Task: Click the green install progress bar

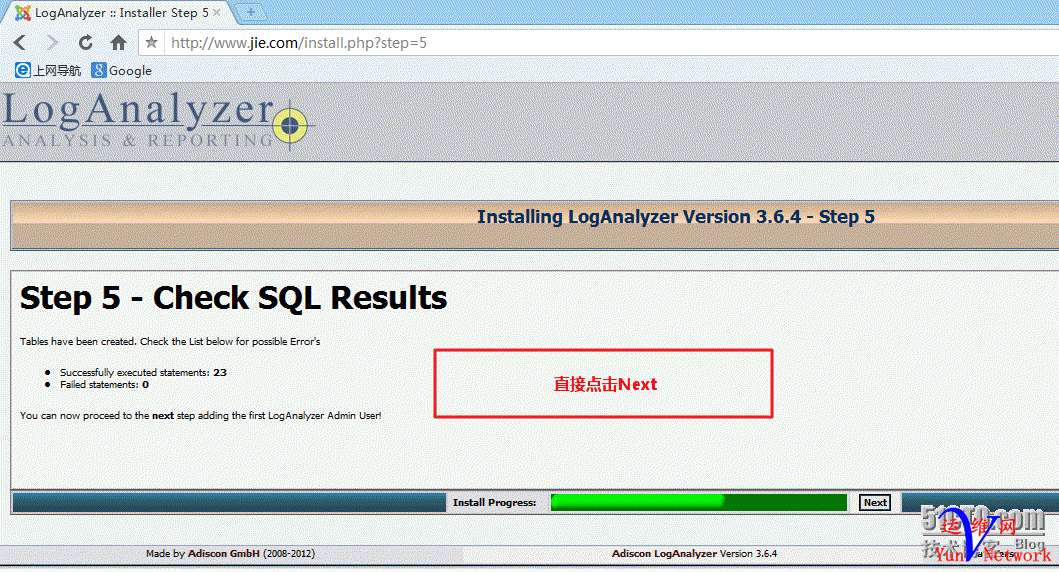Action: pyautogui.click(x=698, y=502)
